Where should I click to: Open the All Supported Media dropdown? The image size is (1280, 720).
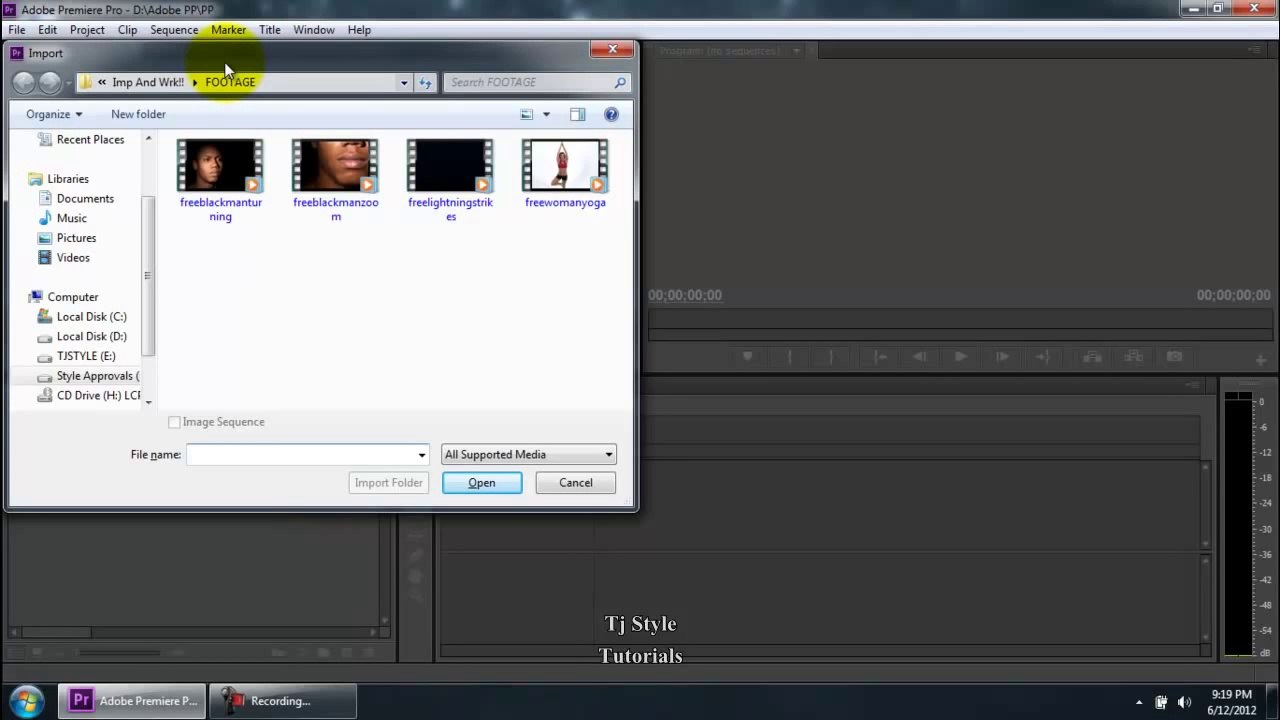tap(528, 455)
